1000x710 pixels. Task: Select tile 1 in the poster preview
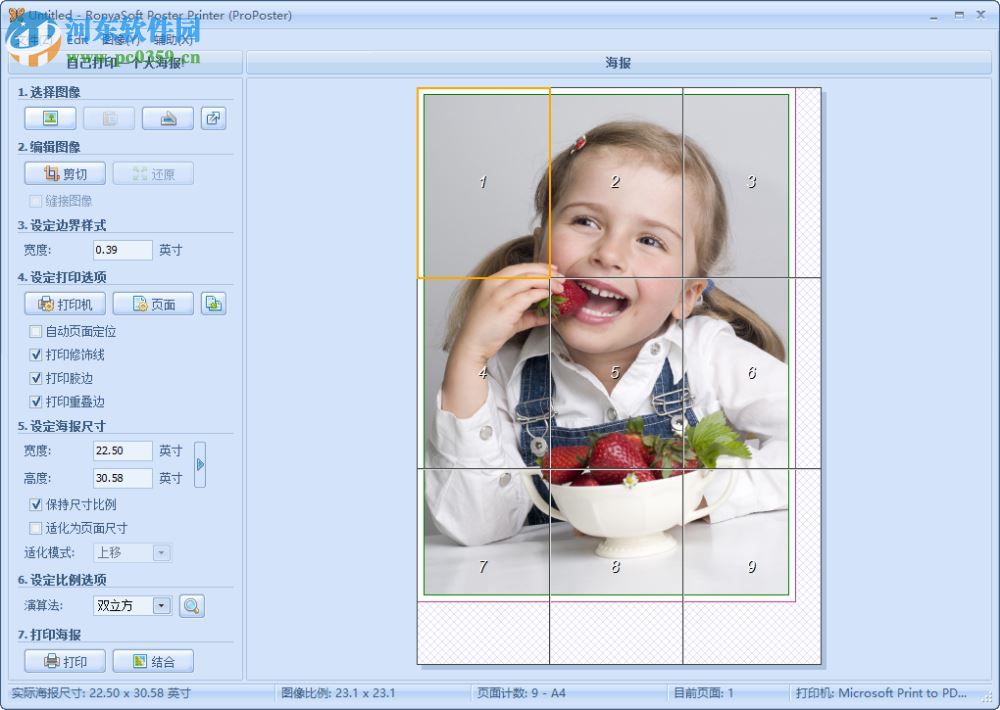pyautogui.click(x=483, y=182)
